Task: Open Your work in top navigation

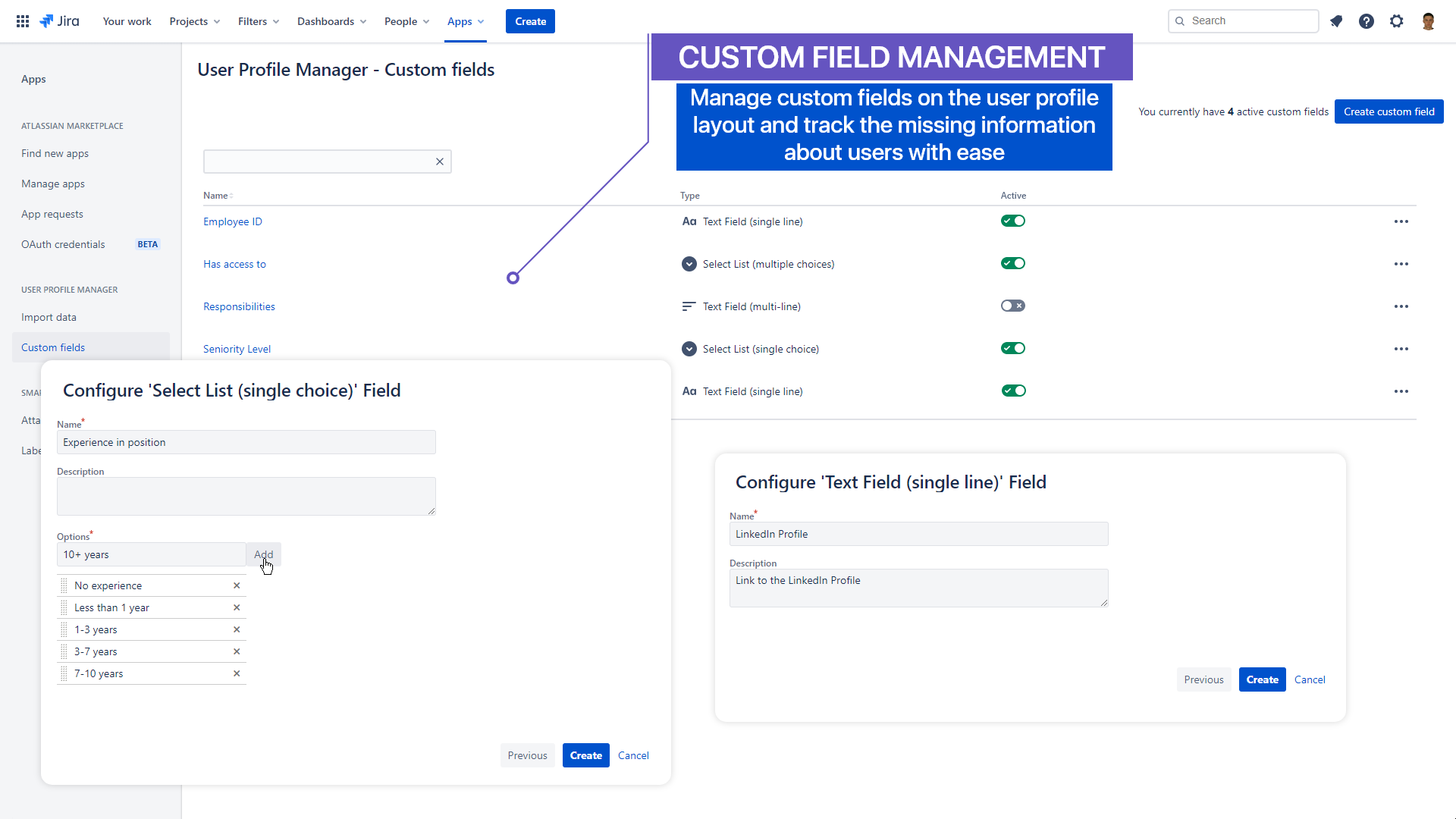Action: (x=127, y=21)
